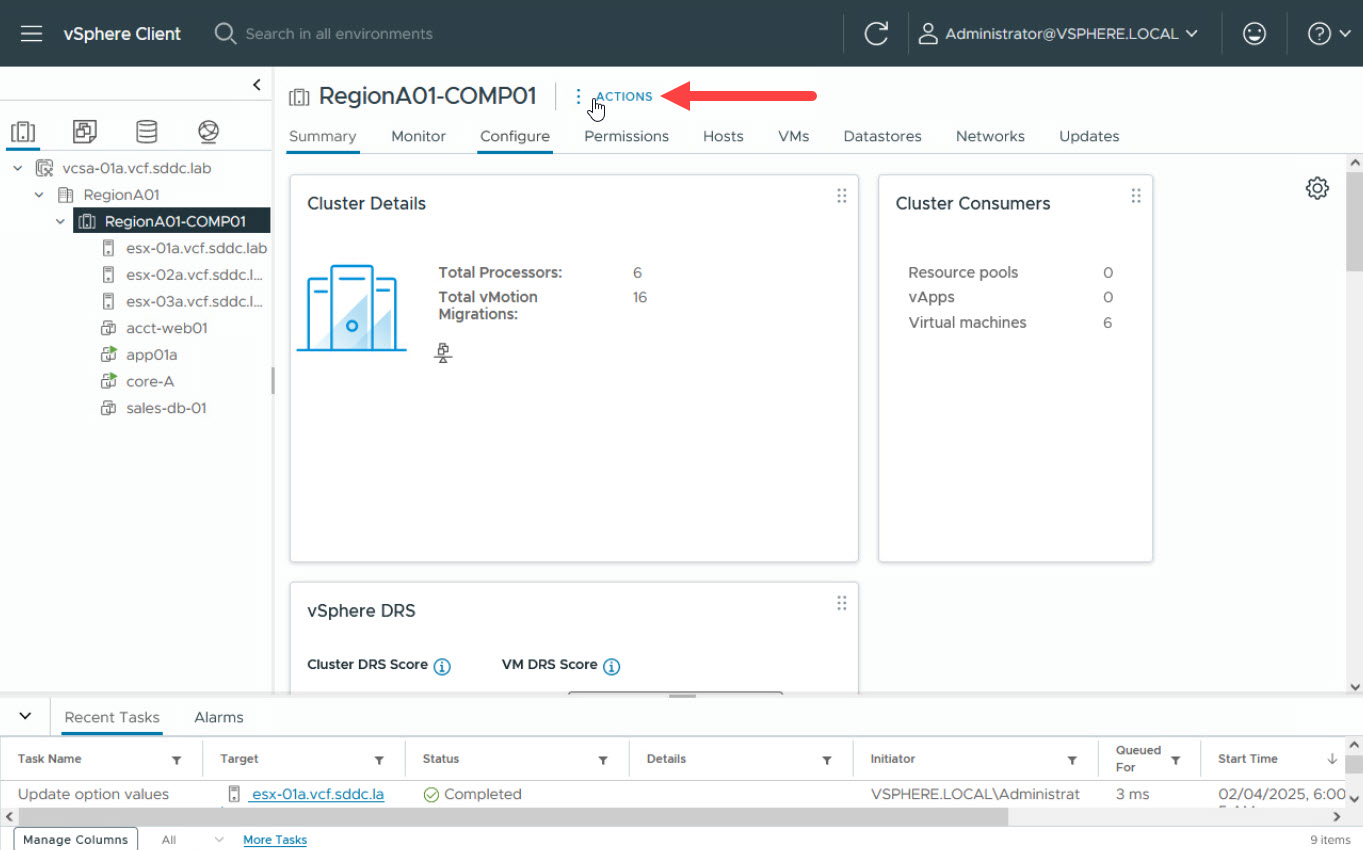Select Storage inventory icon
This screenshot has width=1363, height=850.
coord(146,131)
